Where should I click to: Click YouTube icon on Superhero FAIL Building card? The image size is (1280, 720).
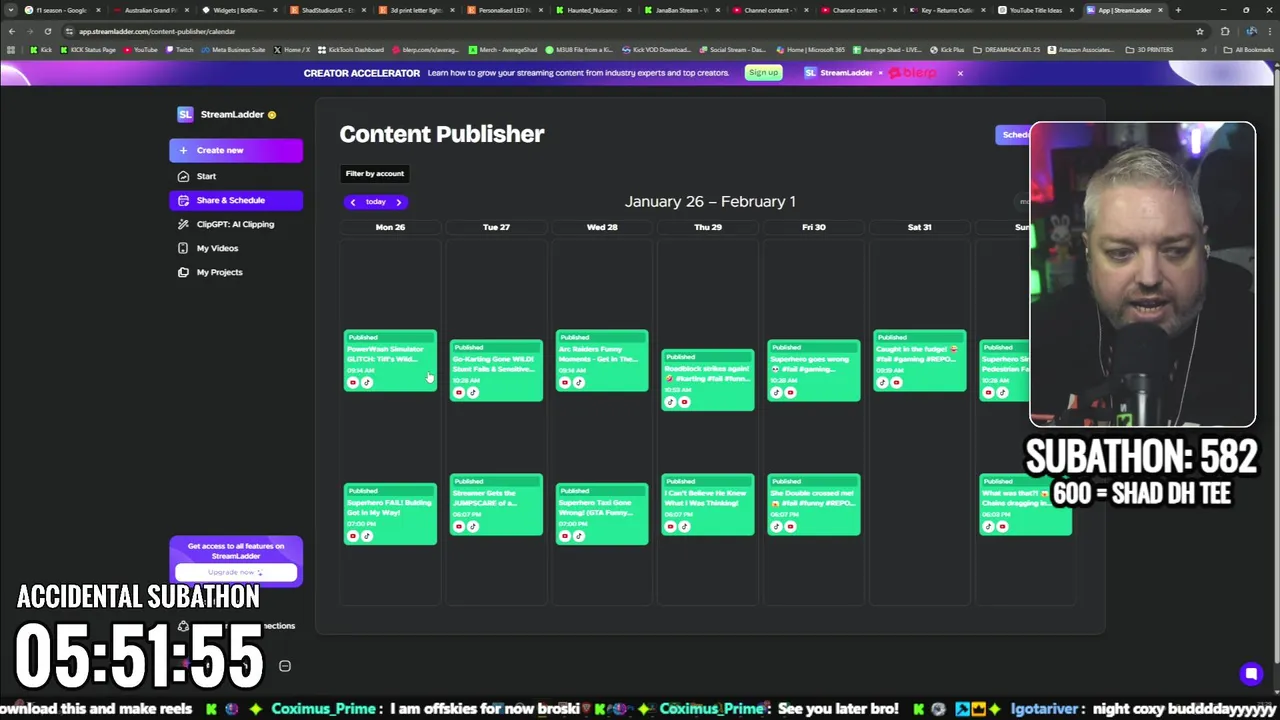point(352,536)
